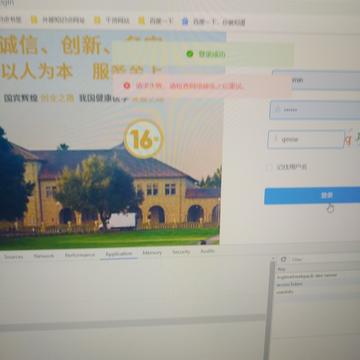Tick the remember username checkbox
The height and width of the screenshot is (360, 360).
tap(269, 167)
